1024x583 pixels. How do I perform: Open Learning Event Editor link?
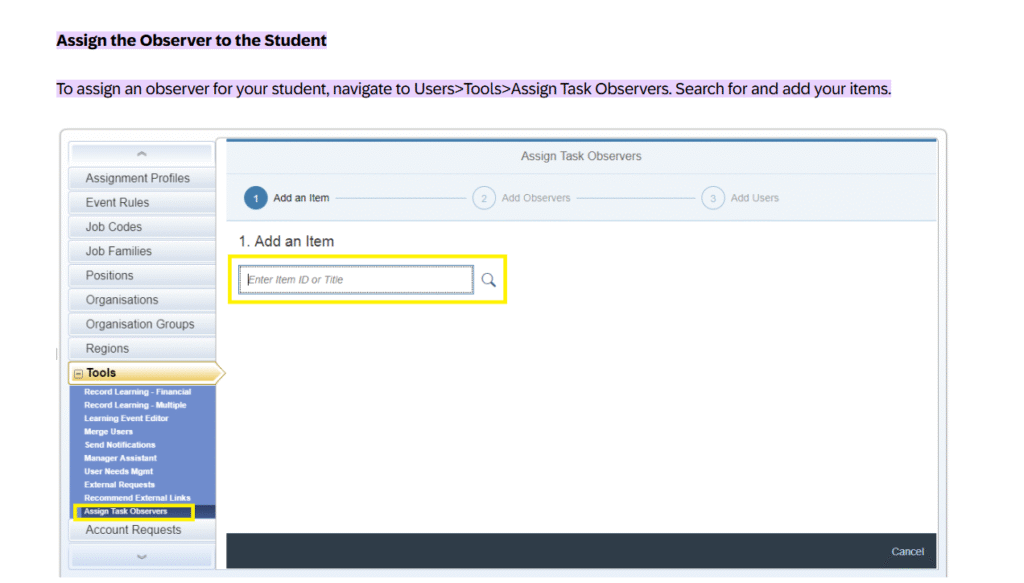click(x=127, y=418)
